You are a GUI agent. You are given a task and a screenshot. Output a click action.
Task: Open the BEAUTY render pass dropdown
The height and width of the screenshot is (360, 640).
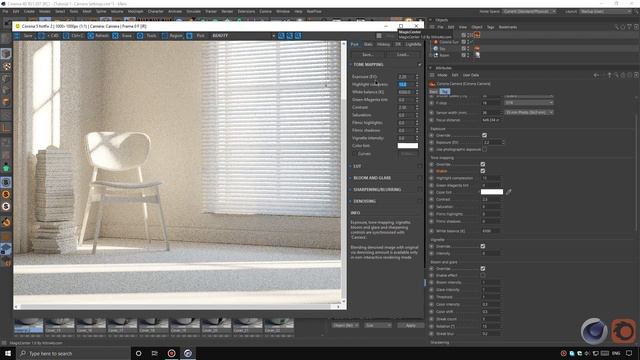click(x=243, y=36)
